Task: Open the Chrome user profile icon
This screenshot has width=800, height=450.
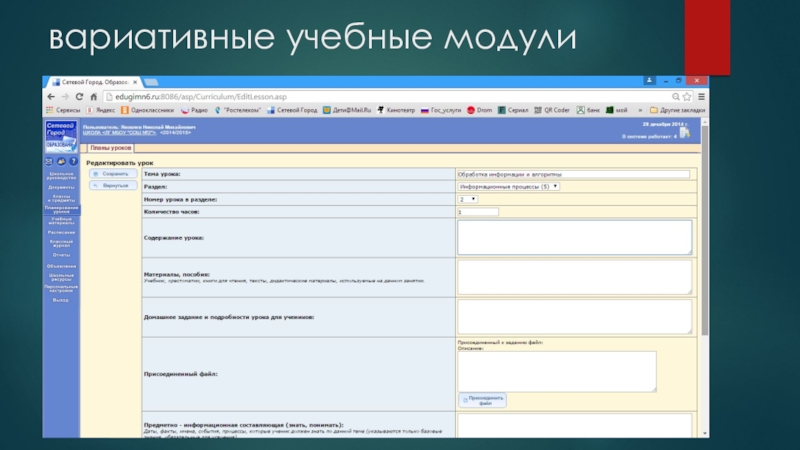Action: 649,81
